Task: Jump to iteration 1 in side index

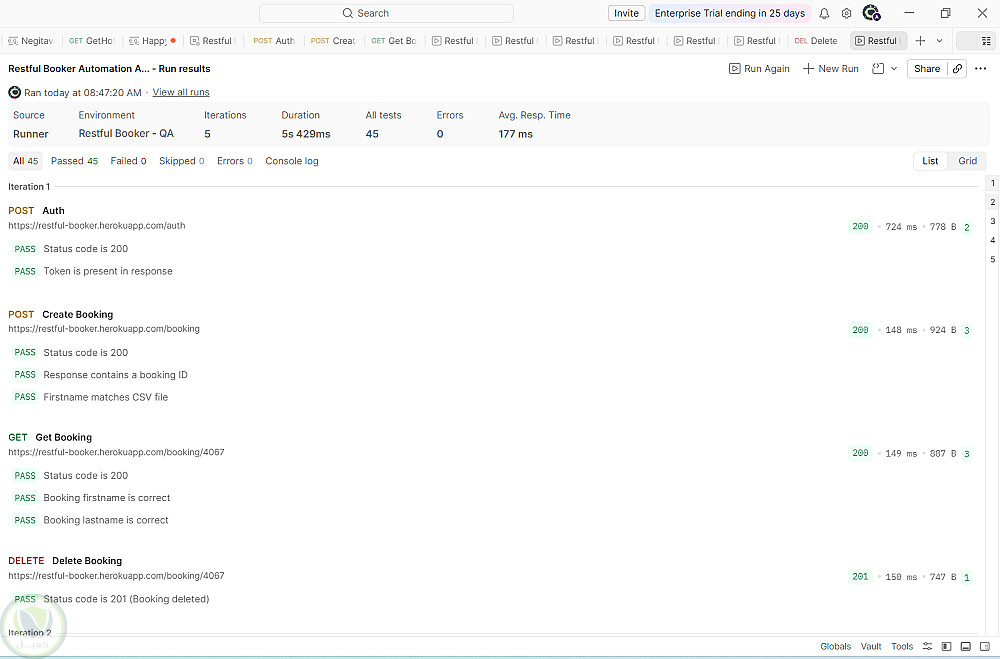Action: pyautogui.click(x=992, y=183)
